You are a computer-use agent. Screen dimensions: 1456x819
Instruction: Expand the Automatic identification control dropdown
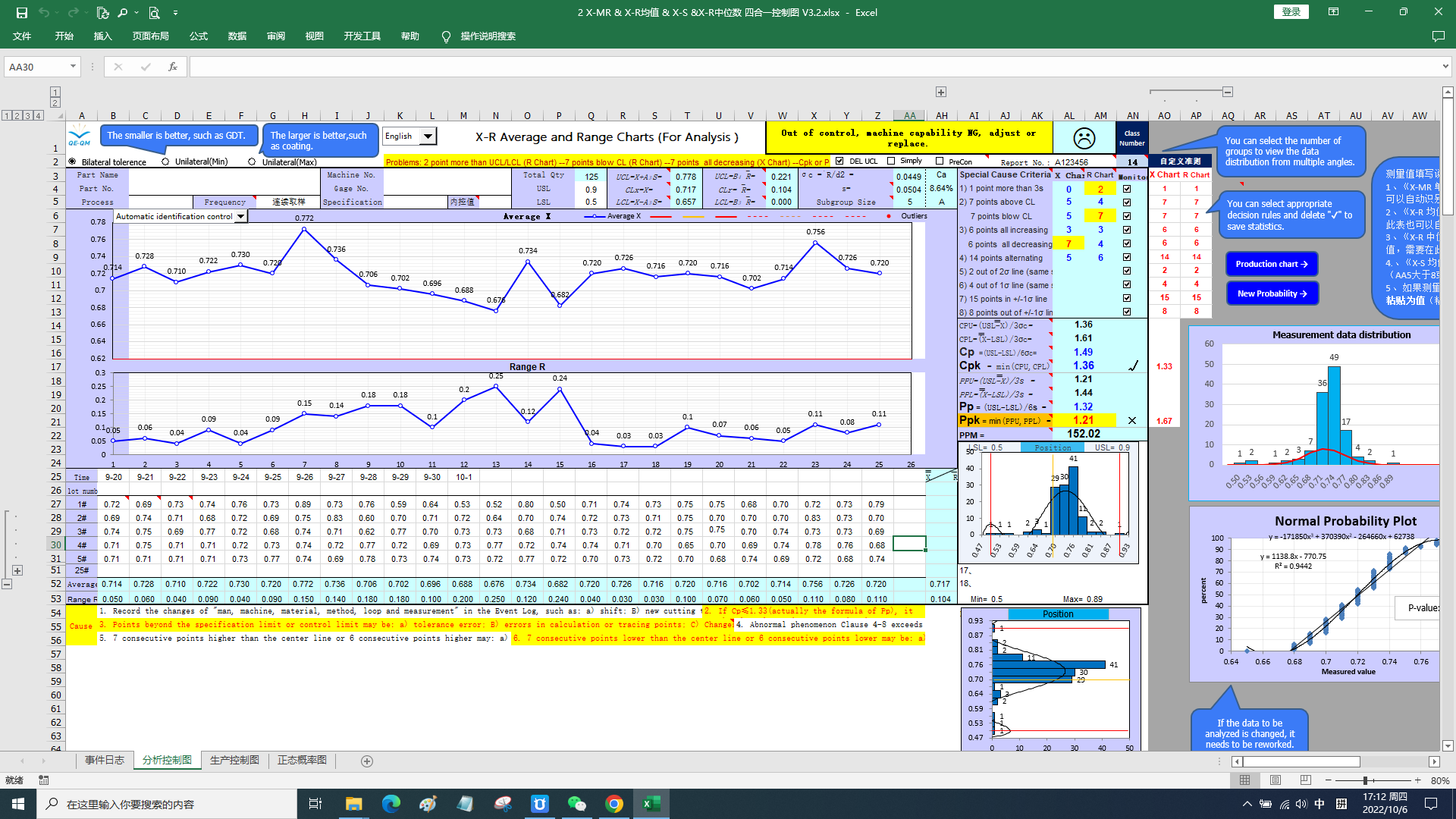(x=241, y=216)
